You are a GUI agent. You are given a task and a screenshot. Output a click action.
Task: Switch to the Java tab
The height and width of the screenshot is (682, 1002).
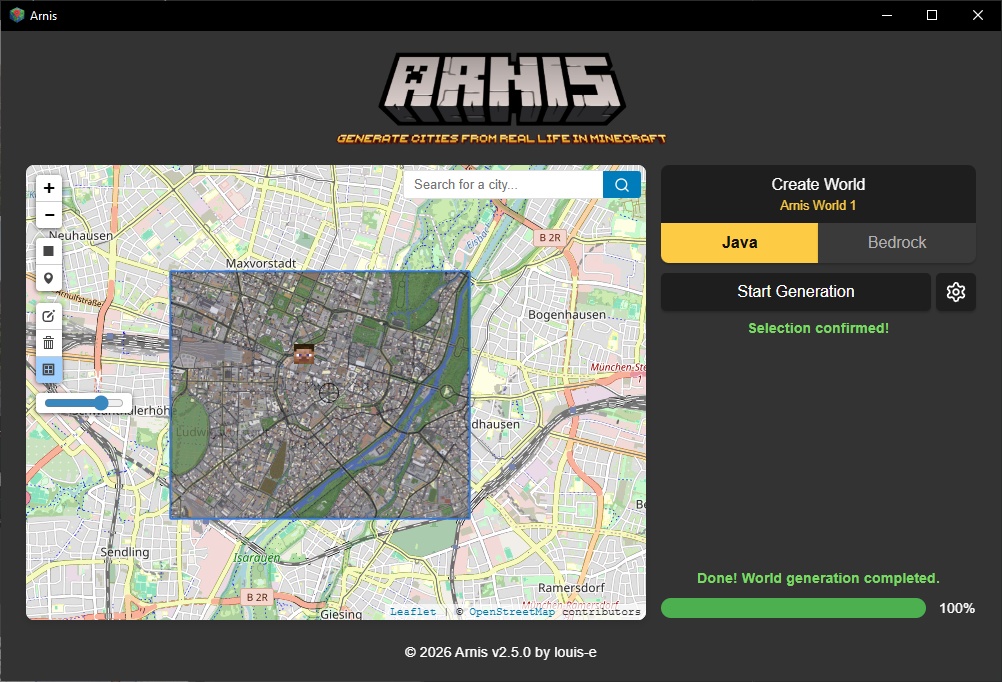click(739, 243)
